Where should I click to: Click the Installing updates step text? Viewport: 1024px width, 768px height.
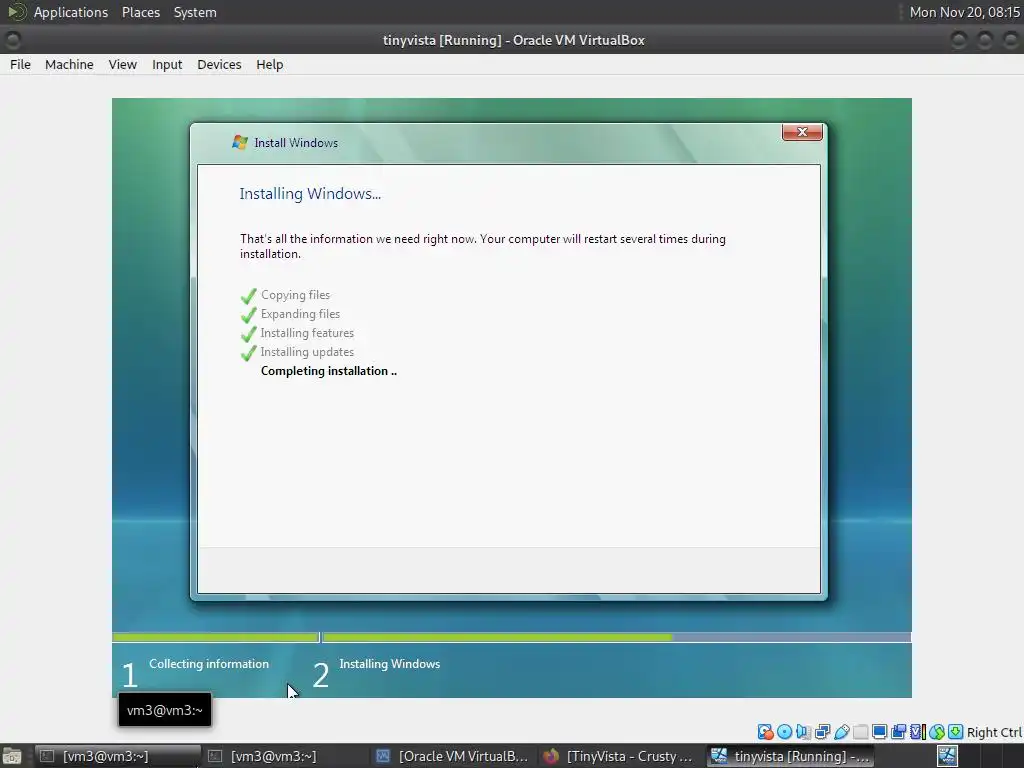[x=307, y=352]
